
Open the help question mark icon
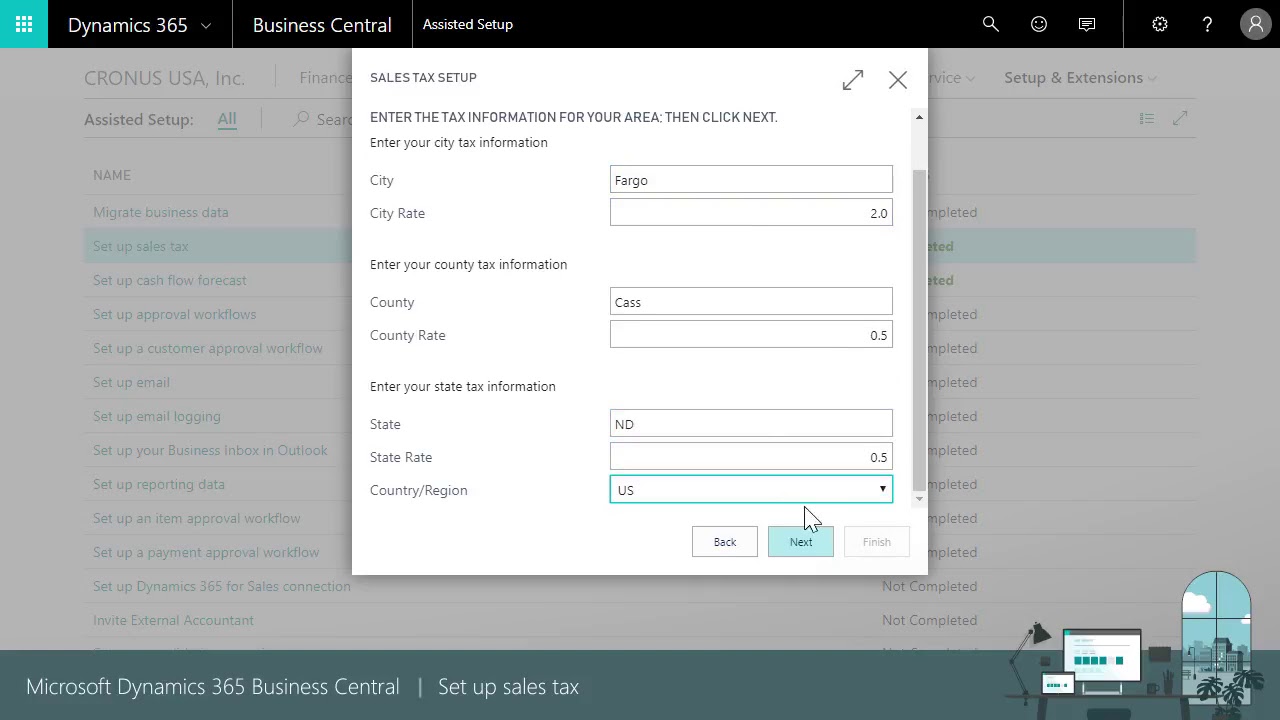click(x=1207, y=24)
